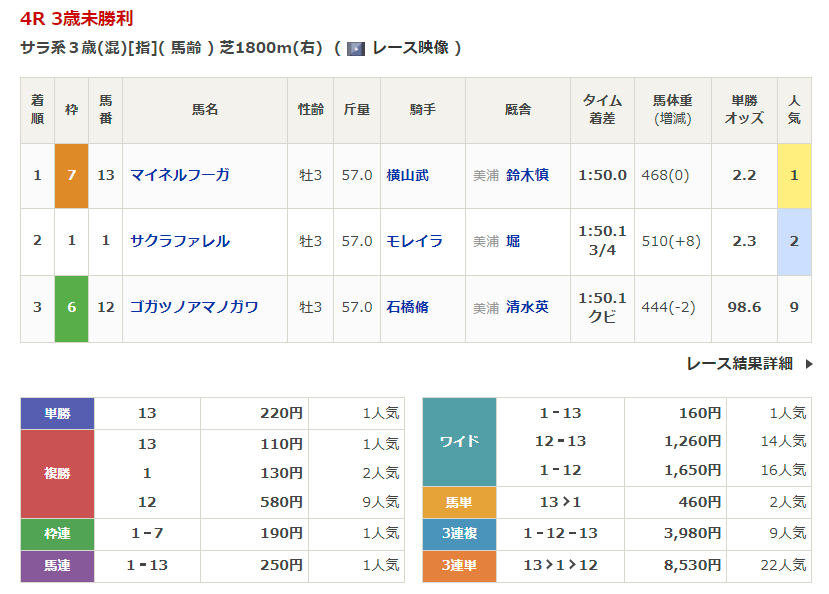The image size is (829, 594).
Task: Click the 3連単 payout label
Action: [459, 565]
